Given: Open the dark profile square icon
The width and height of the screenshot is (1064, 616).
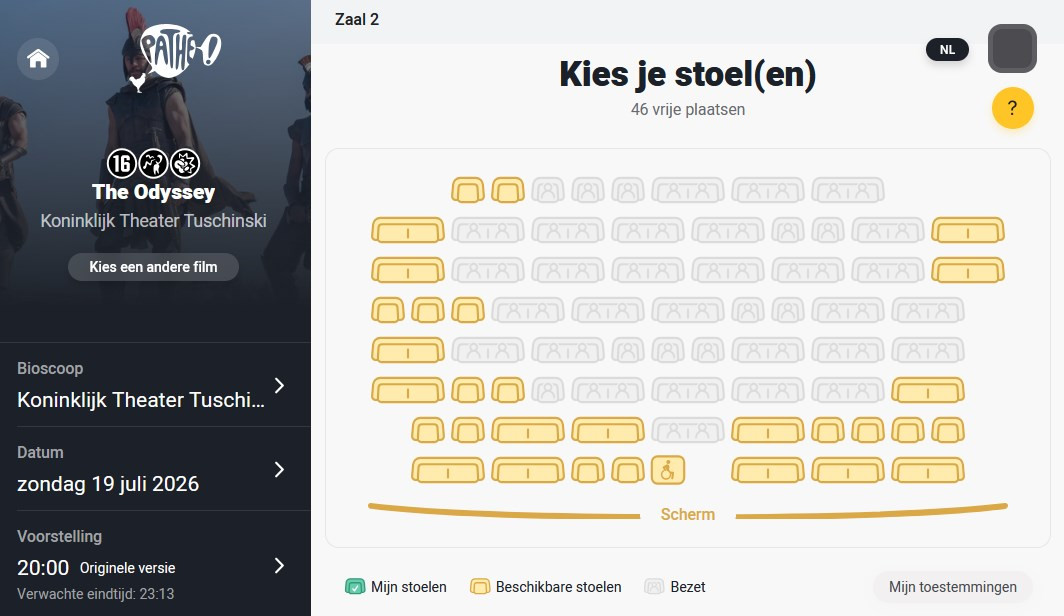Looking at the screenshot, I should pyautogui.click(x=1012, y=49).
